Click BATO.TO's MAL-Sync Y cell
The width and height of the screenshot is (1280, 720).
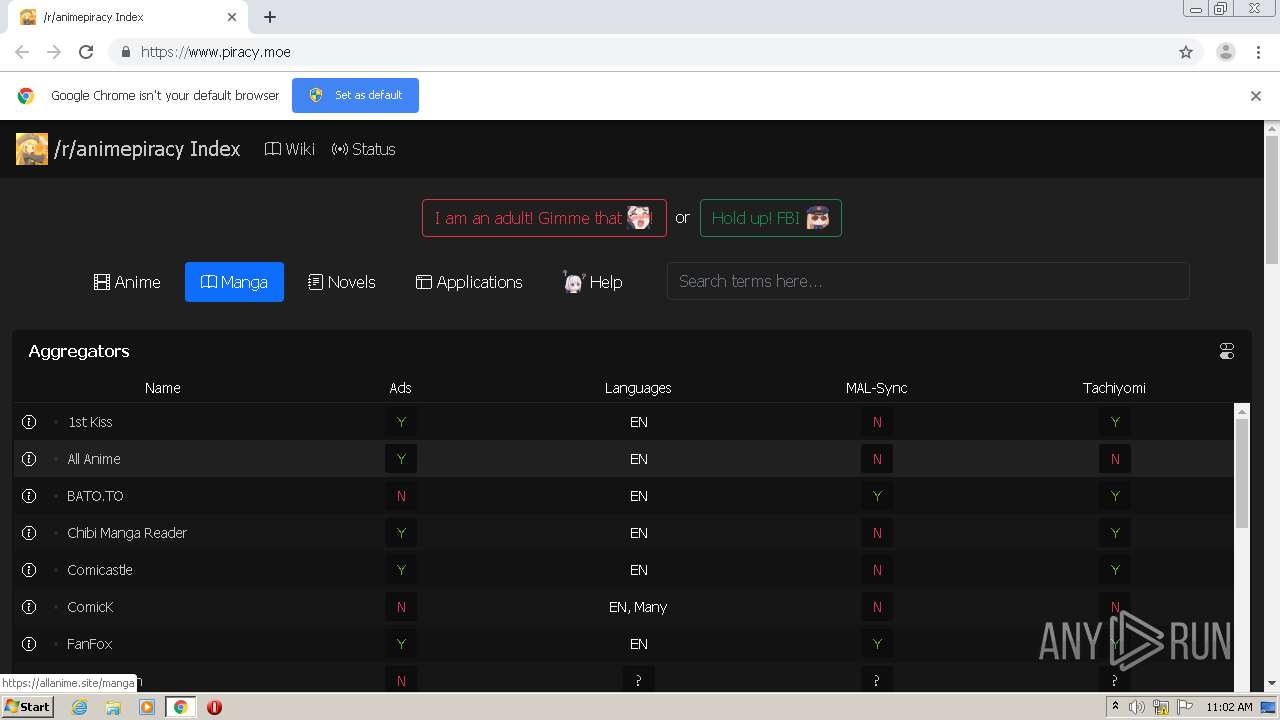pyautogui.click(x=877, y=496)
